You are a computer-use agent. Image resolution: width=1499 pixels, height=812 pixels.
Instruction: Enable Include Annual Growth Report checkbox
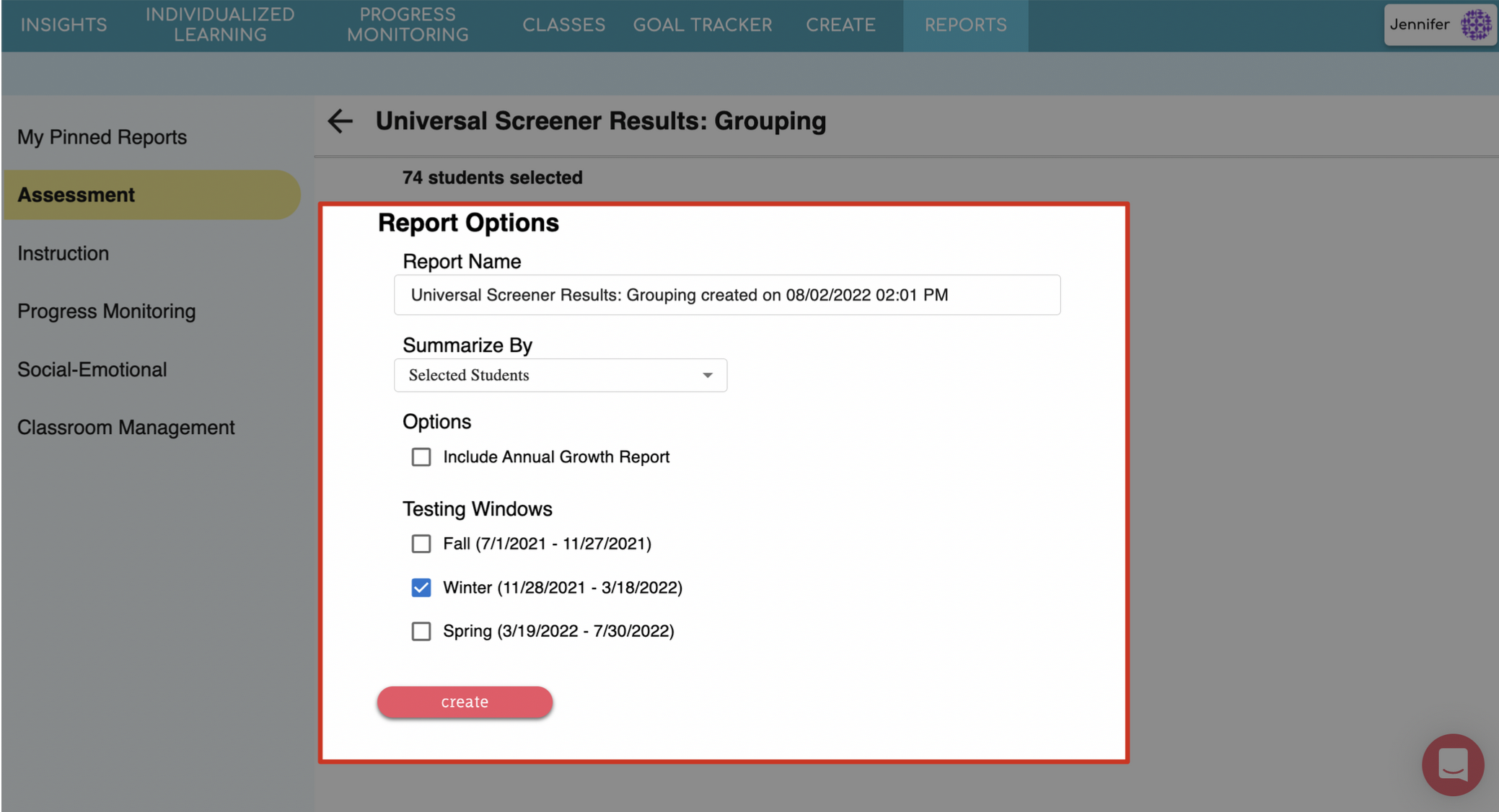421,457
